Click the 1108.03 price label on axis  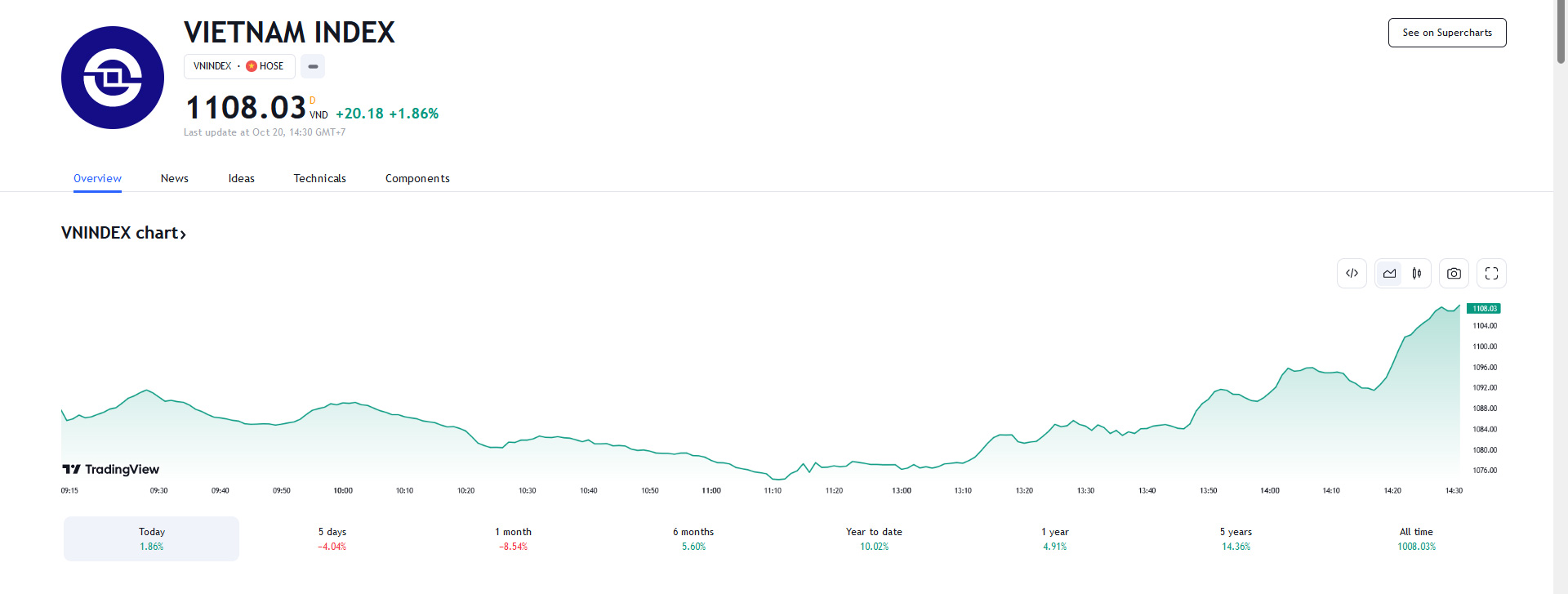tap(1484, 309)
